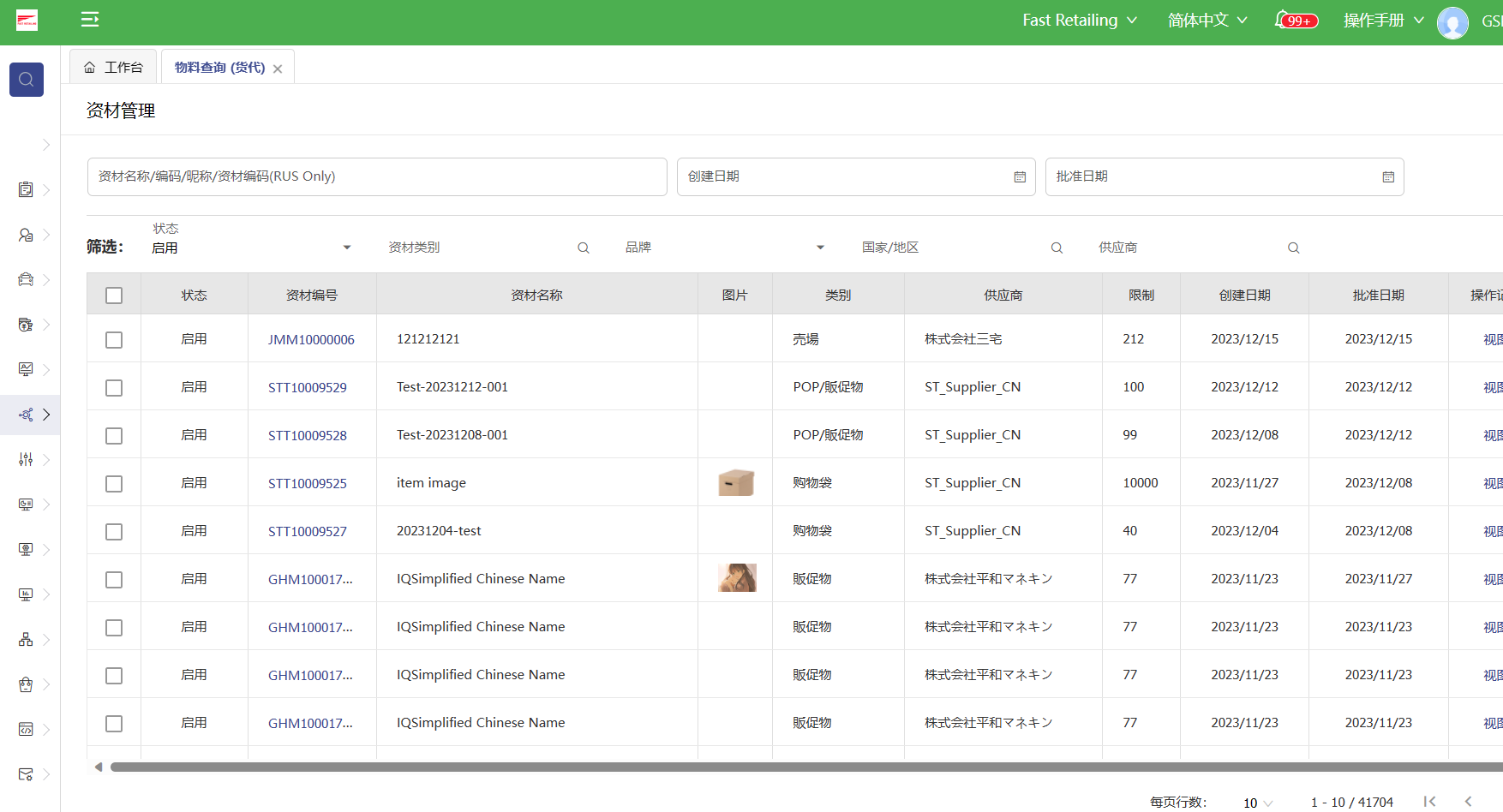Click the blue search icon in sidebar
The height and width of the screenshot is (812, 1503).
pos(27,80)
